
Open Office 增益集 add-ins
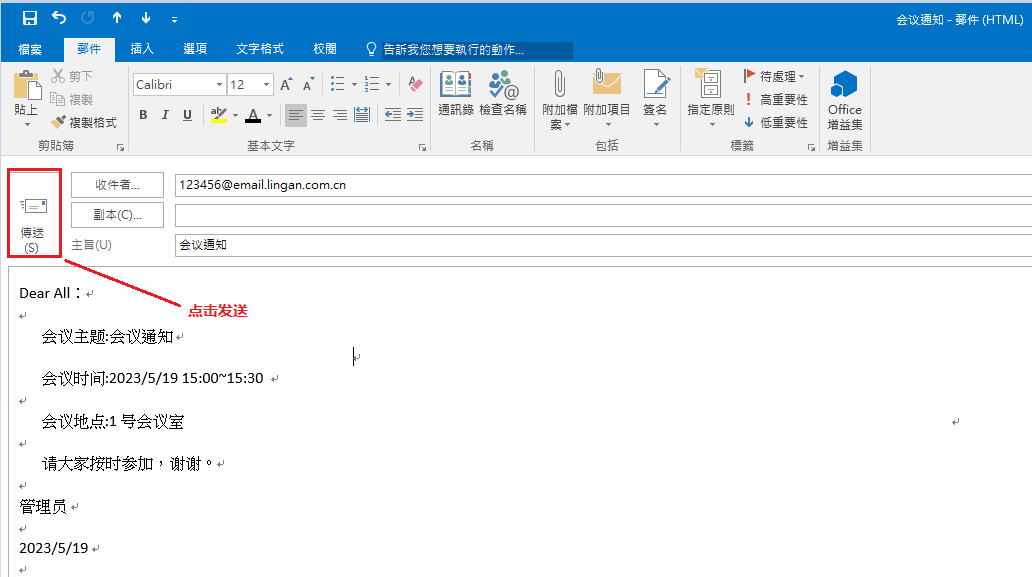pyautogui.click(x=844, y=100)
